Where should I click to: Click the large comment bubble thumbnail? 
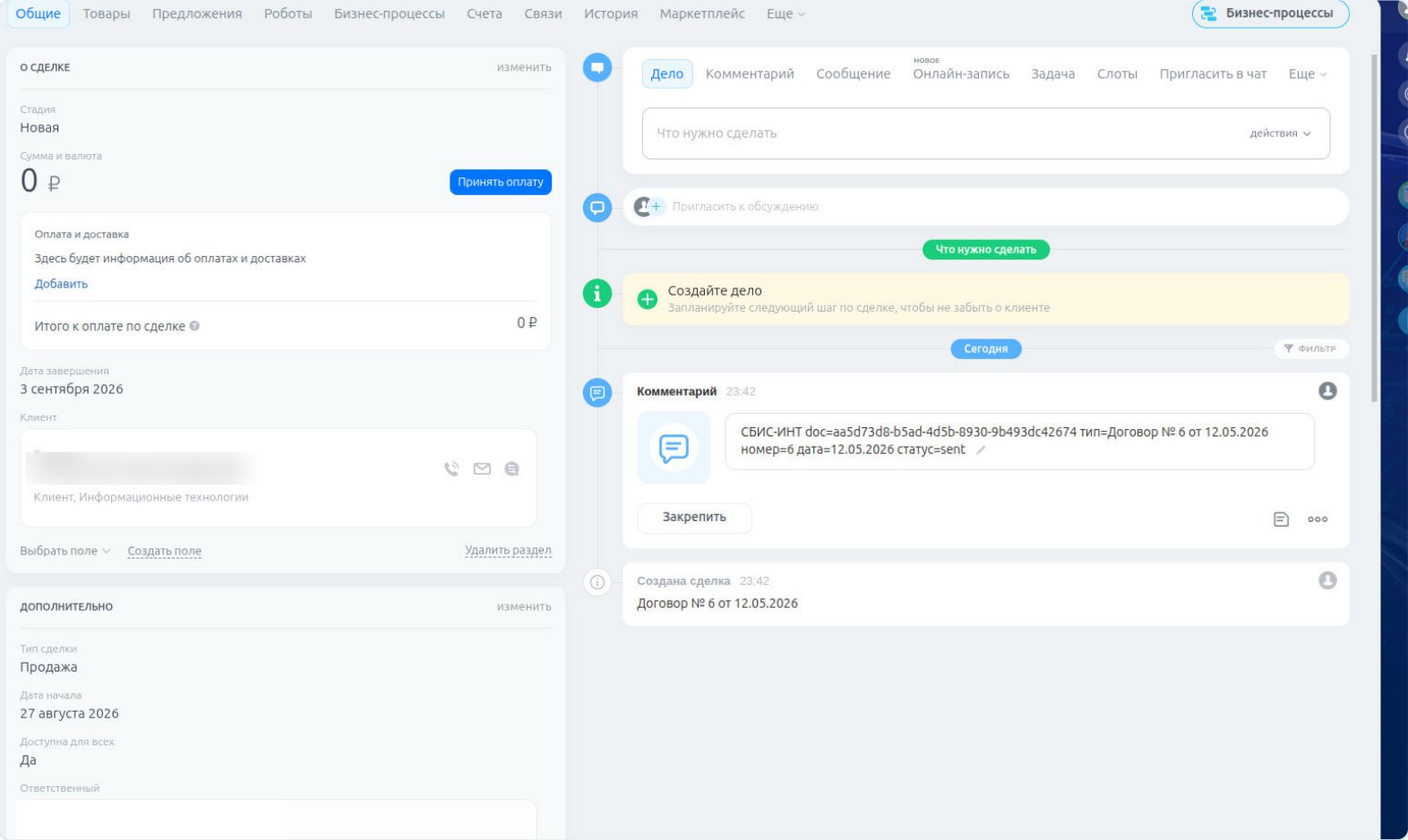point(674,447)
